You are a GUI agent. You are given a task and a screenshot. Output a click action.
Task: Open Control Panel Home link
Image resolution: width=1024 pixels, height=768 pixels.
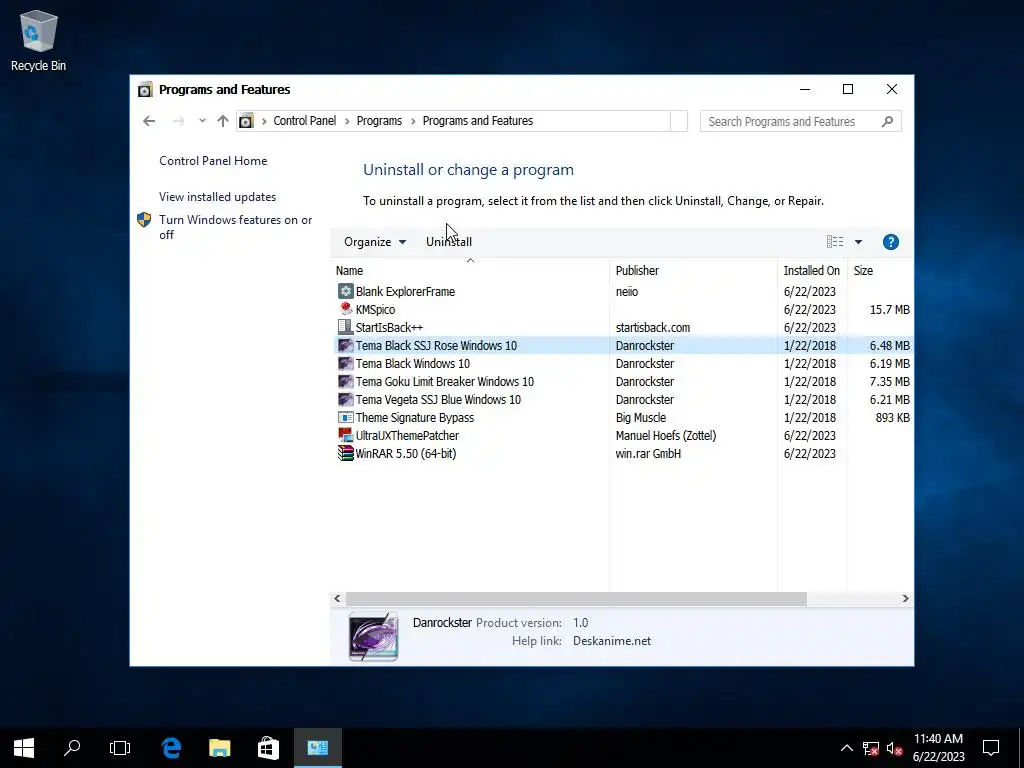click(213, 161)
